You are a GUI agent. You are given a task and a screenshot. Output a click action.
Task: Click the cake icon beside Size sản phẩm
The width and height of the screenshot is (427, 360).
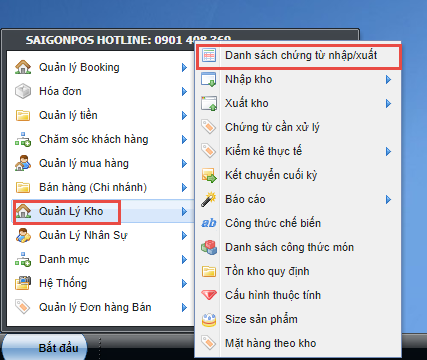click(x=209, y=319)
